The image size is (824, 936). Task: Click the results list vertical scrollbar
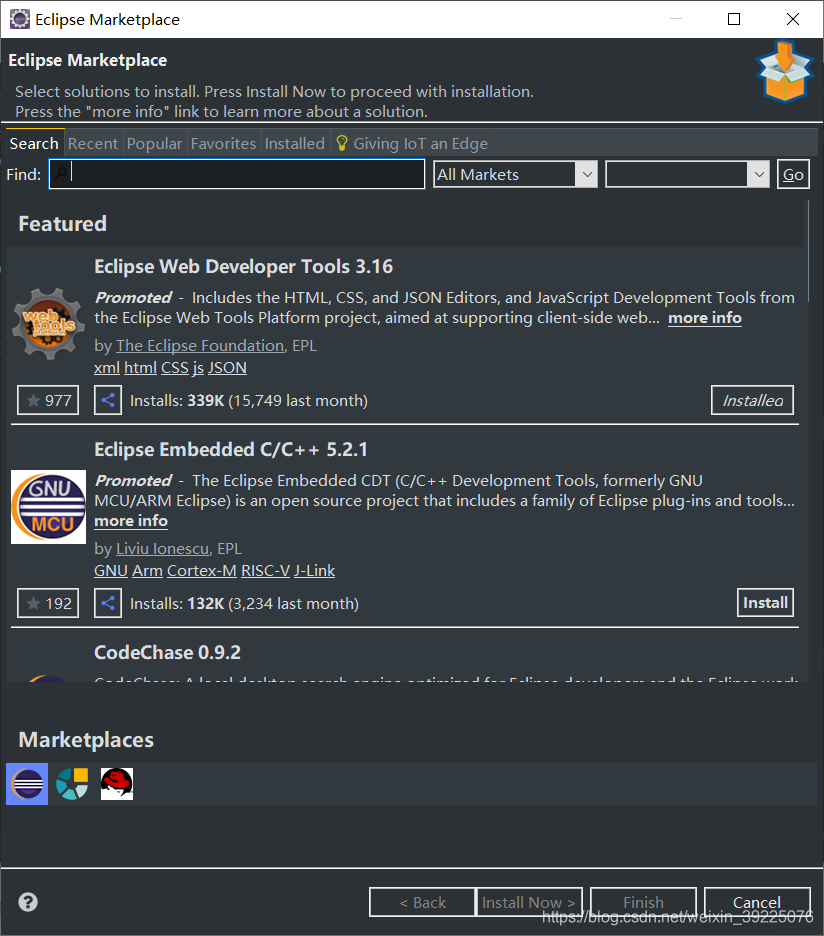tap(808, 252)
